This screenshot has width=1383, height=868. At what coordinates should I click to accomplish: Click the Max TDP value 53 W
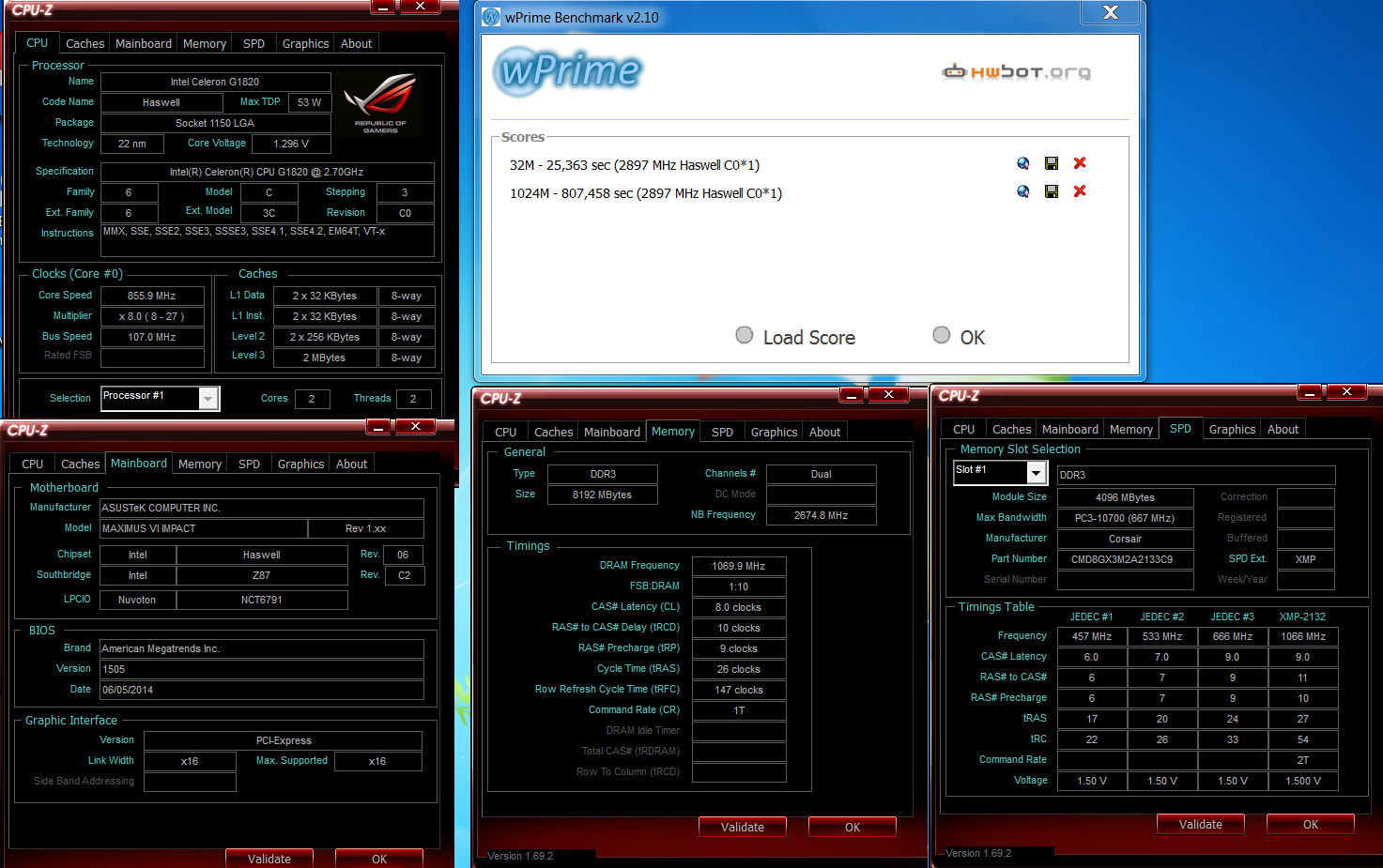click(310, 103)
